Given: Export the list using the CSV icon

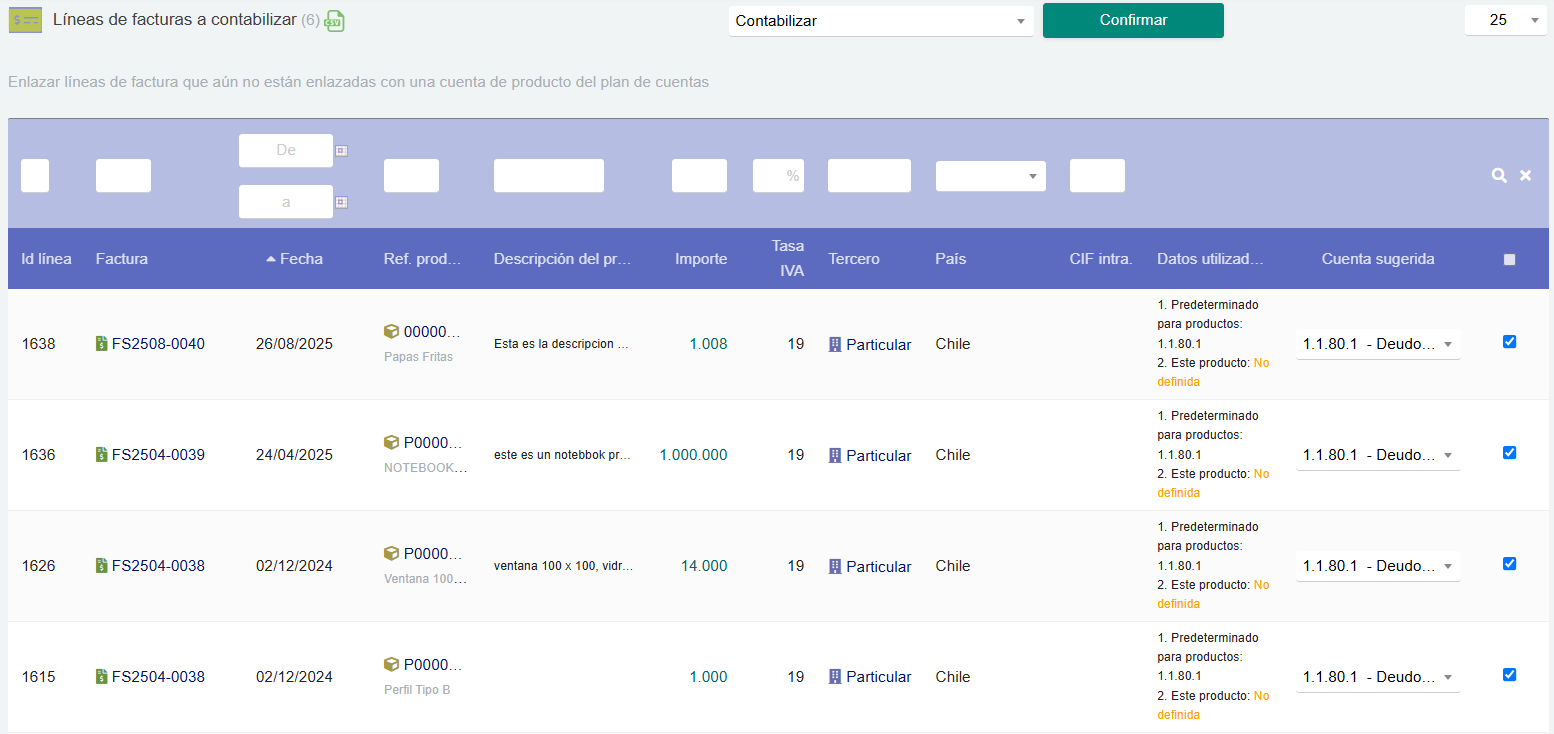Looking at the screenshot, I should pos(336,20).
